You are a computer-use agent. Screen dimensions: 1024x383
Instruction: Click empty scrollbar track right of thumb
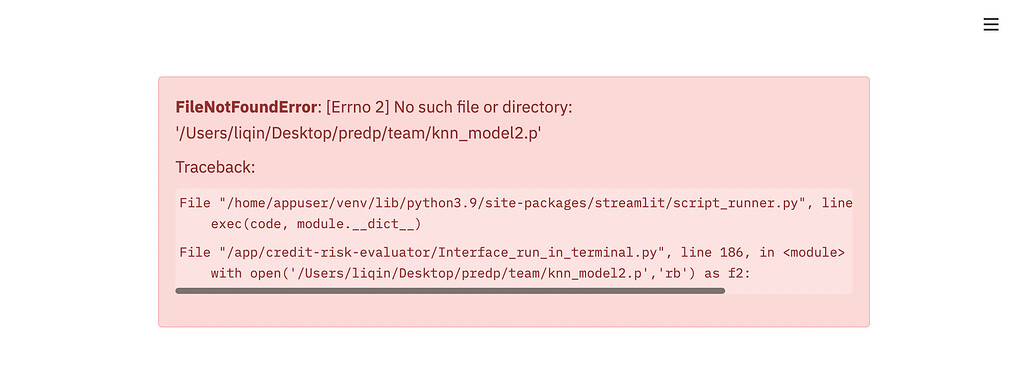(788, 291)
